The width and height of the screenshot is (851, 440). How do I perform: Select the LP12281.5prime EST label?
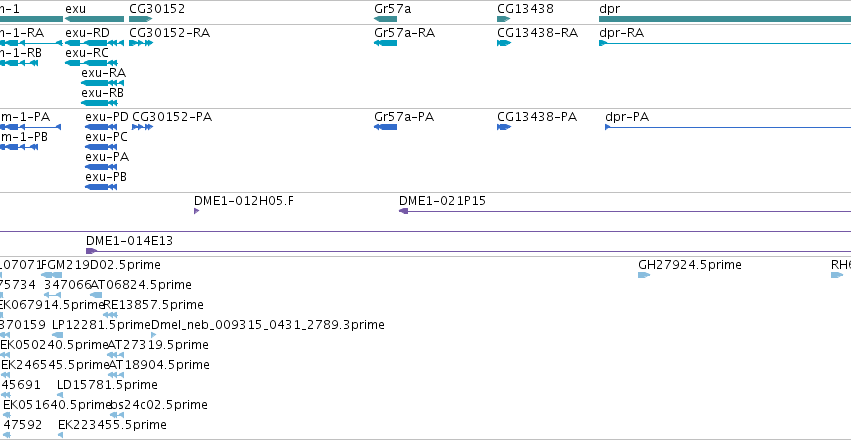pos(101,326)
